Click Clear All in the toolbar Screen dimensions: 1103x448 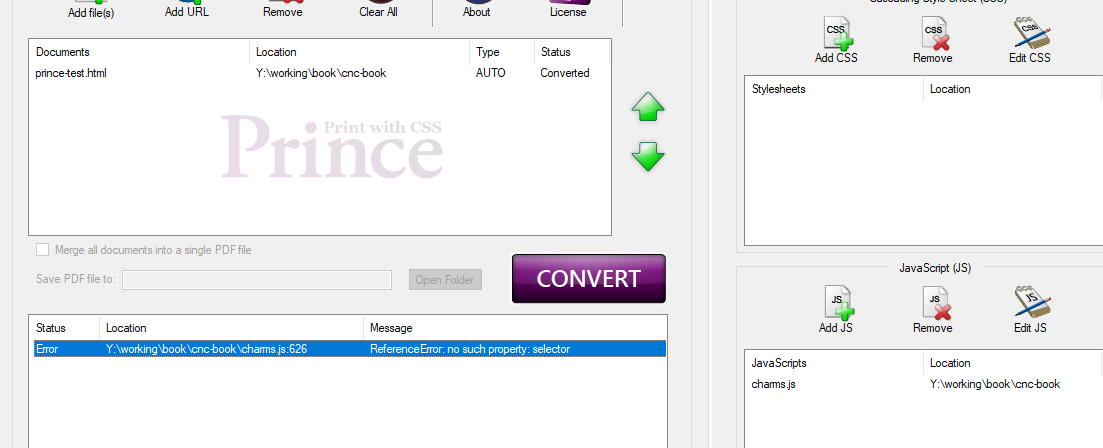378,10
